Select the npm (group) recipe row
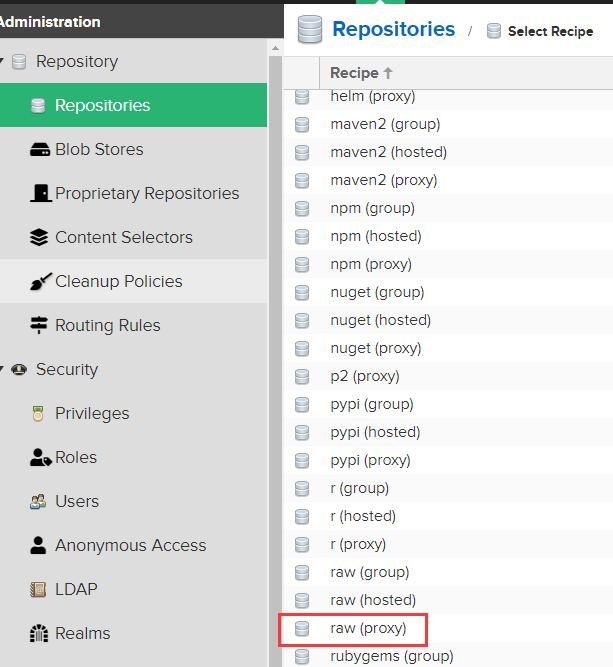The width and height of the screenshot is (613, 667). (x=372, y=208)
